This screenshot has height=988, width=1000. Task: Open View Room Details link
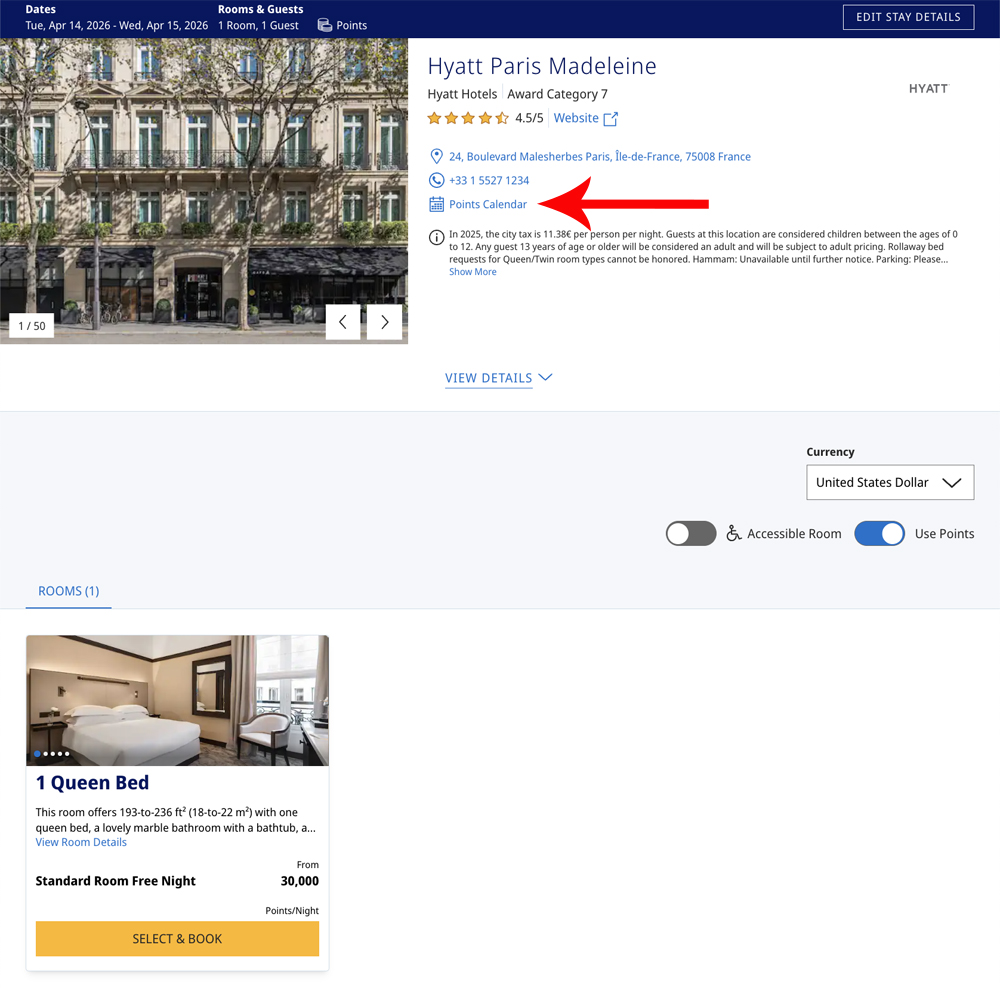coord(81,842)
